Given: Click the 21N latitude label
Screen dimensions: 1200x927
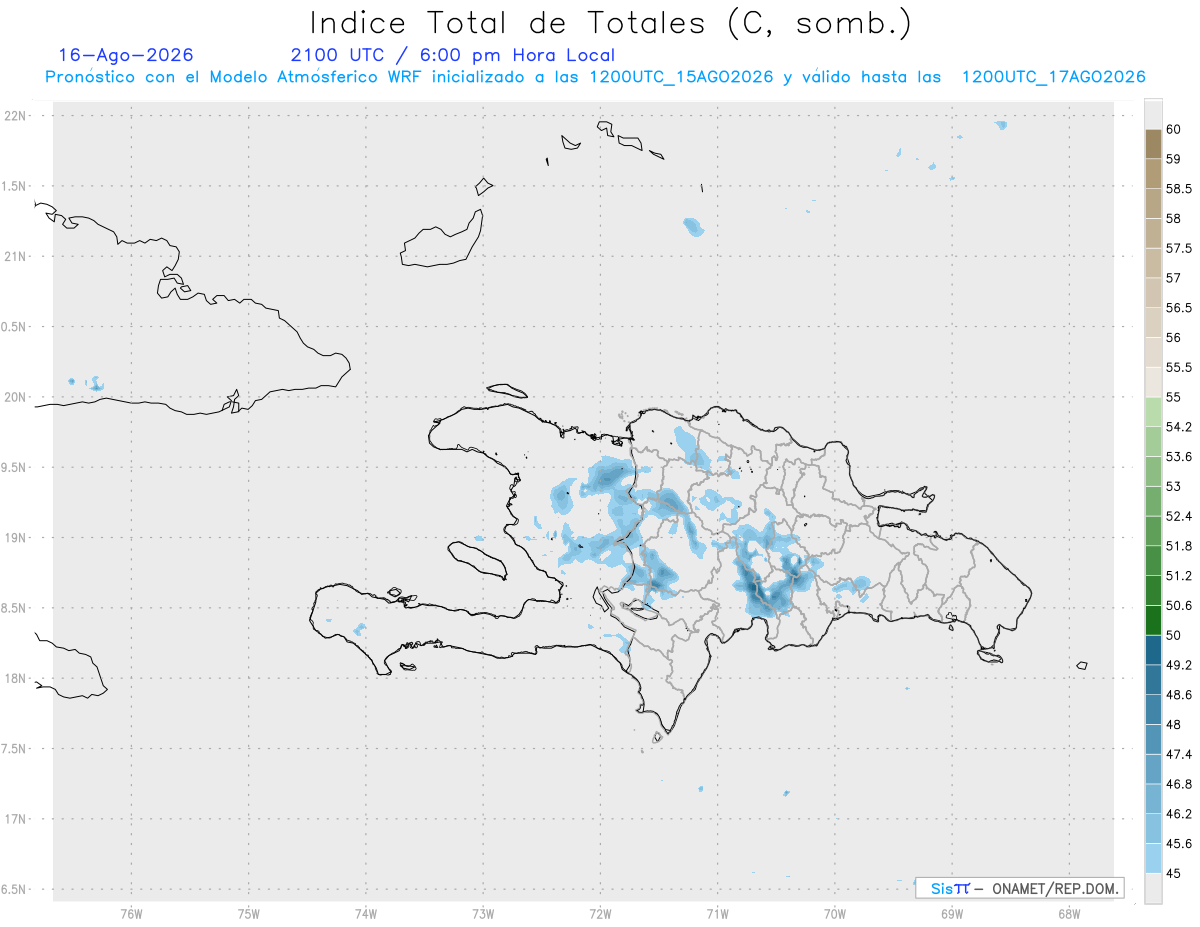Looking at the screenshot, I should point(17,256).
